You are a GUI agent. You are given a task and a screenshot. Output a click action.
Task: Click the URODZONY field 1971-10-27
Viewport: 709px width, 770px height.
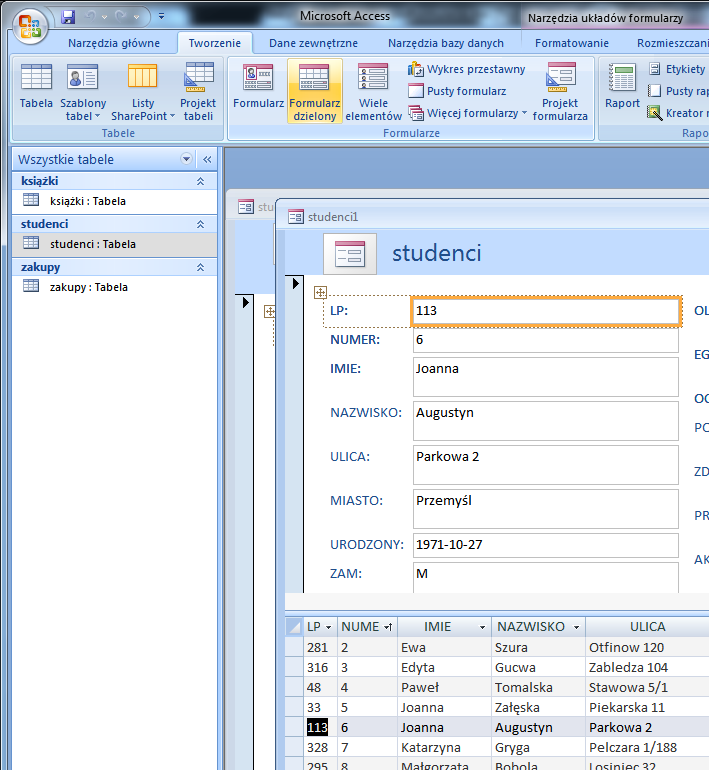(545, 545)
